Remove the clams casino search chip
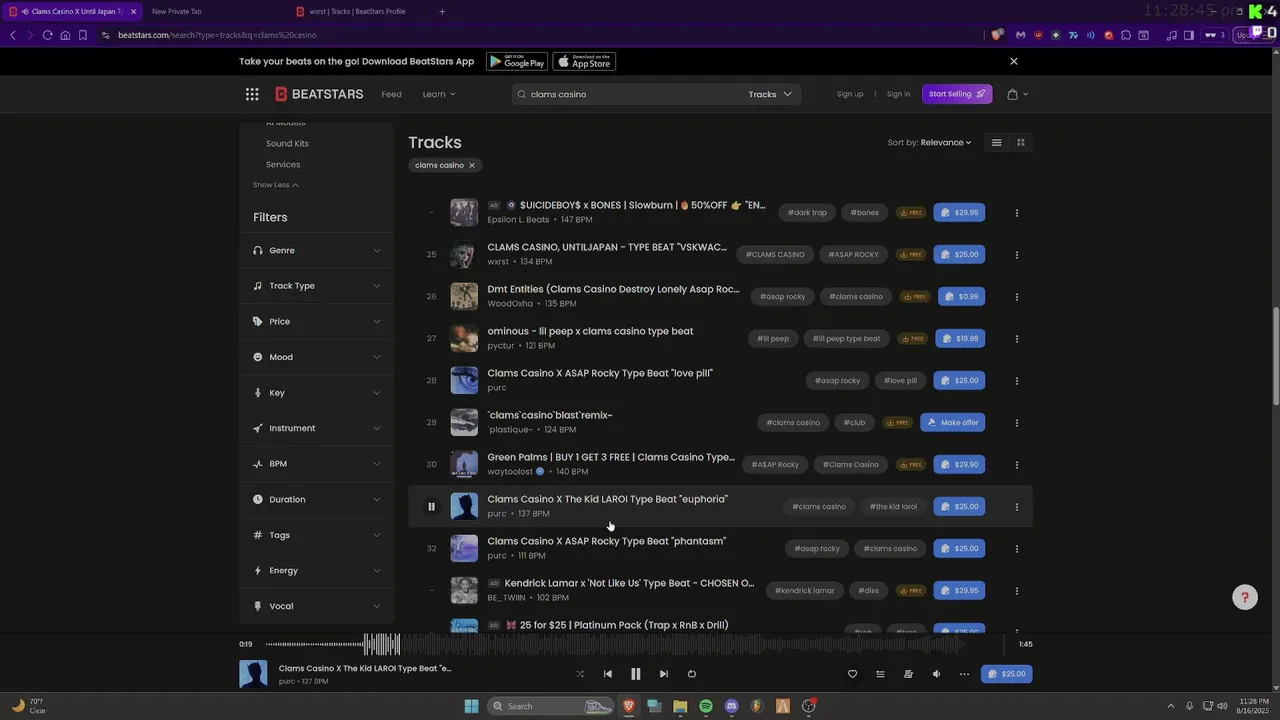 472,165
